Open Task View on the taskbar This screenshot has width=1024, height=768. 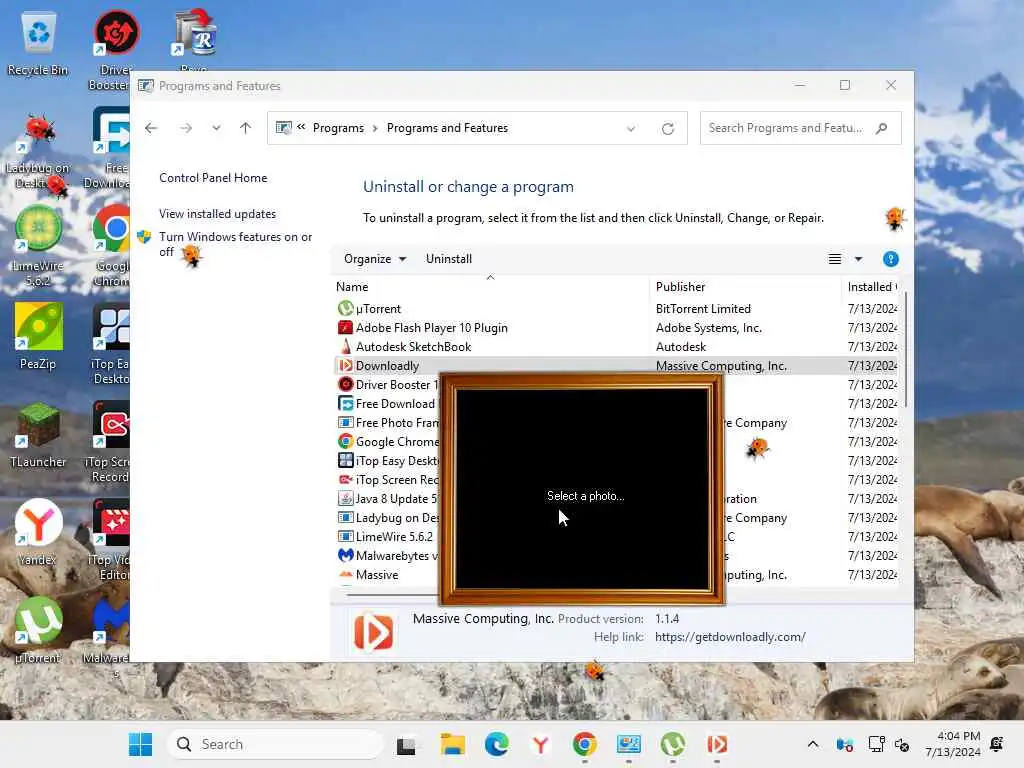tap(406, 744)
